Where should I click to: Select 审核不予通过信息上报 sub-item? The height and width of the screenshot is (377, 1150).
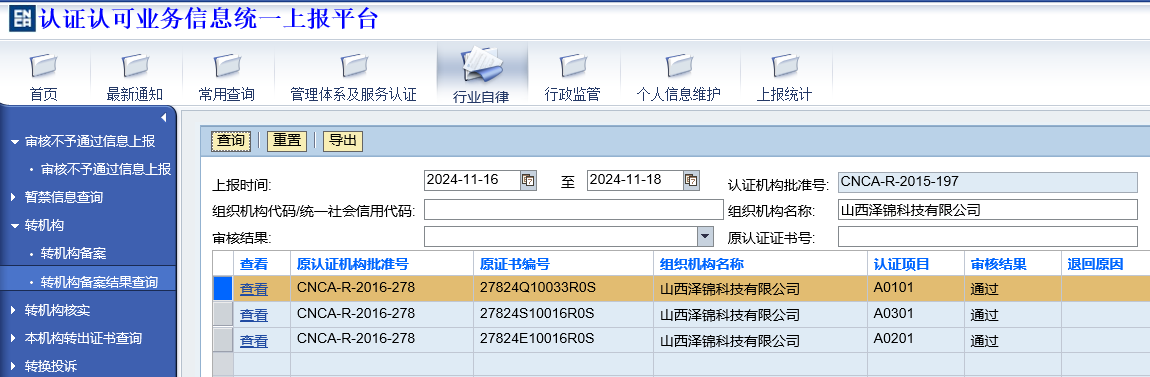tap(106, 169)
